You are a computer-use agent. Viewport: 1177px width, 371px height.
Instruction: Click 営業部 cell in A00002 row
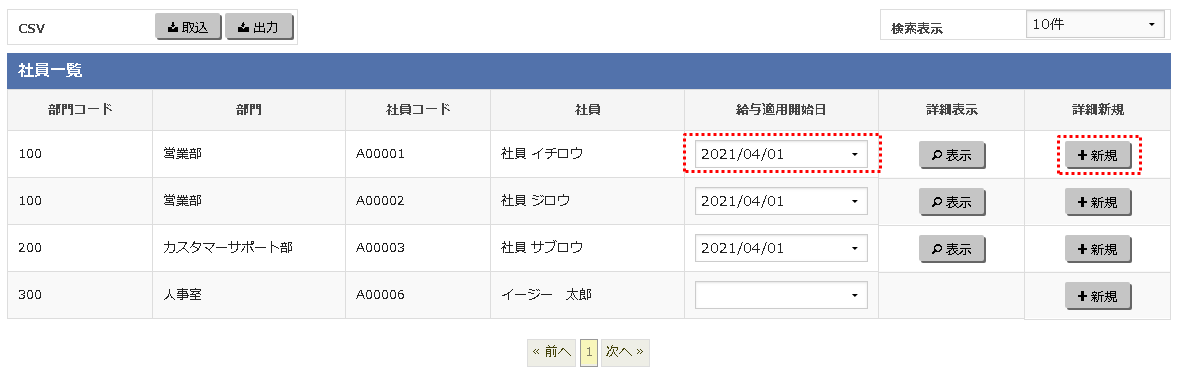point(248,201)
